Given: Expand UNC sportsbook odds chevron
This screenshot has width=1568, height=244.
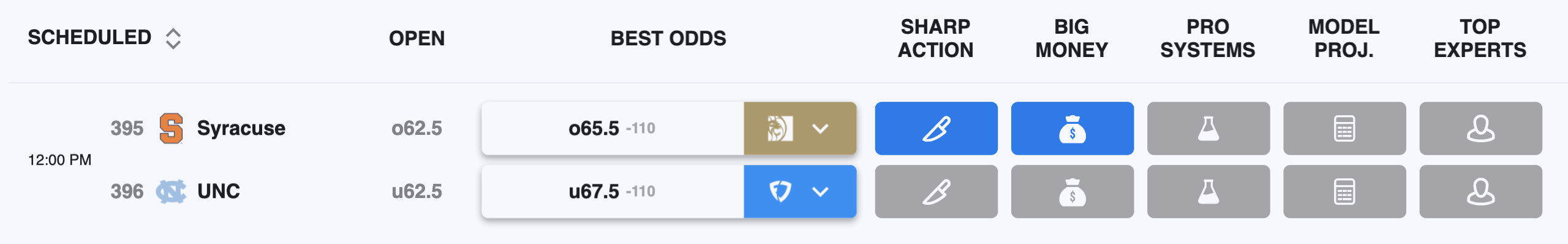Looking at the screenshot, I should [x=820, y=192].
